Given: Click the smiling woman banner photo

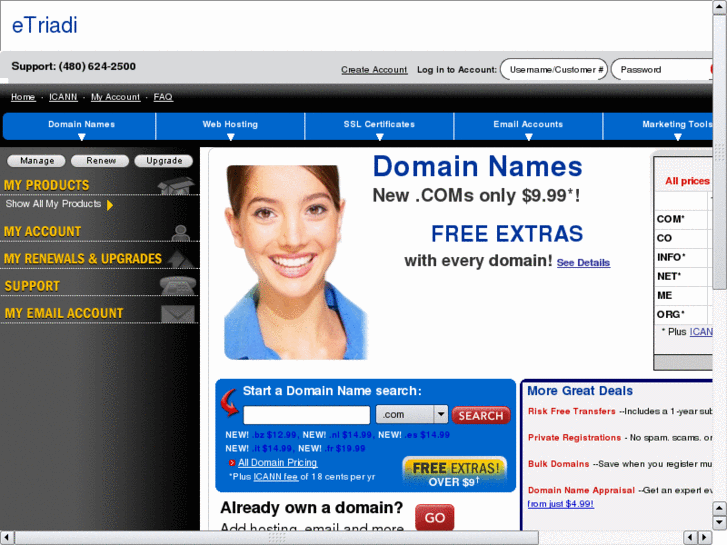Looking at the screenshot, I should [x=296, y=263].
